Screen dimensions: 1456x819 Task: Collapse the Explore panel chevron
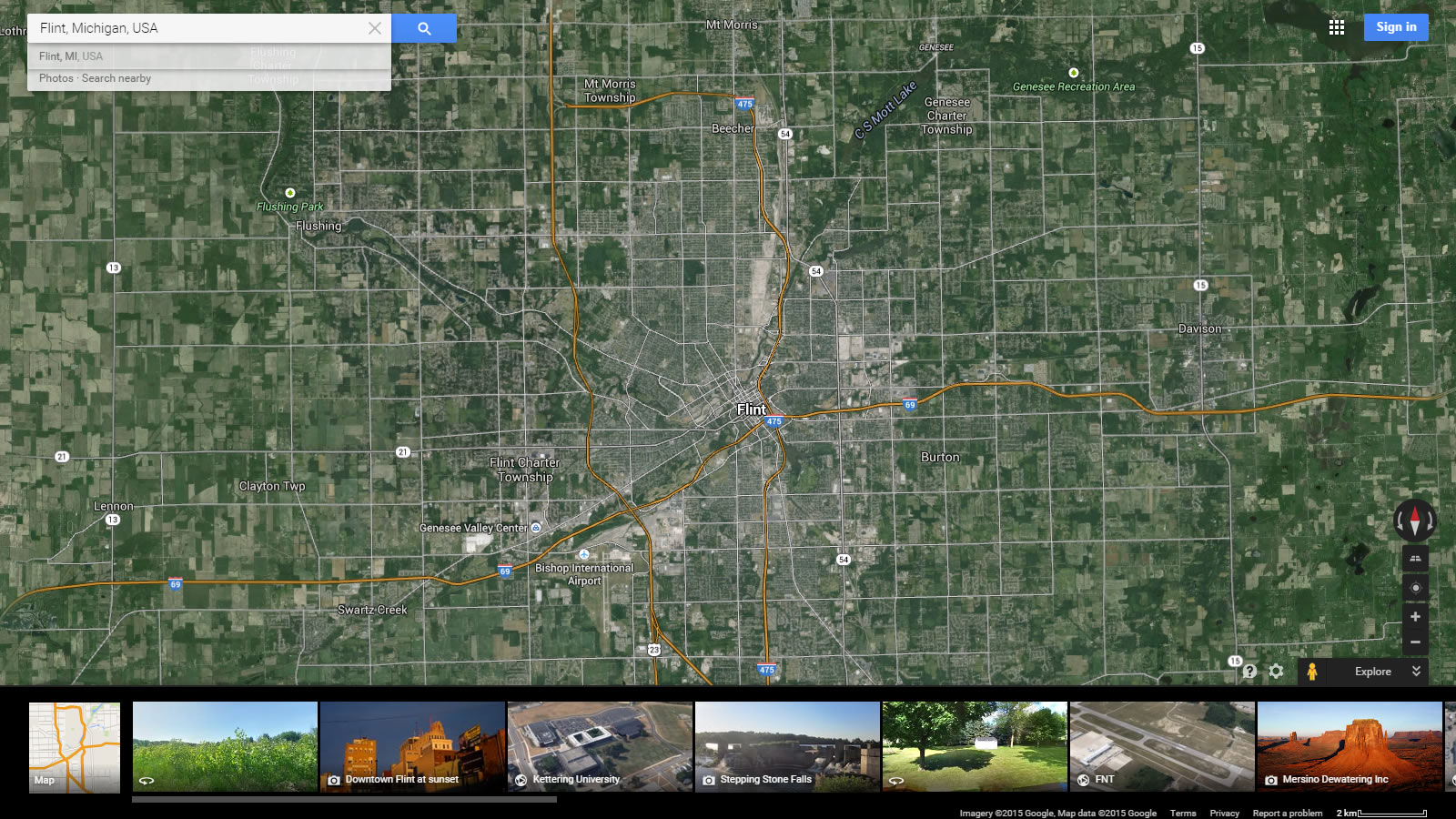(x=1416, y=672)
